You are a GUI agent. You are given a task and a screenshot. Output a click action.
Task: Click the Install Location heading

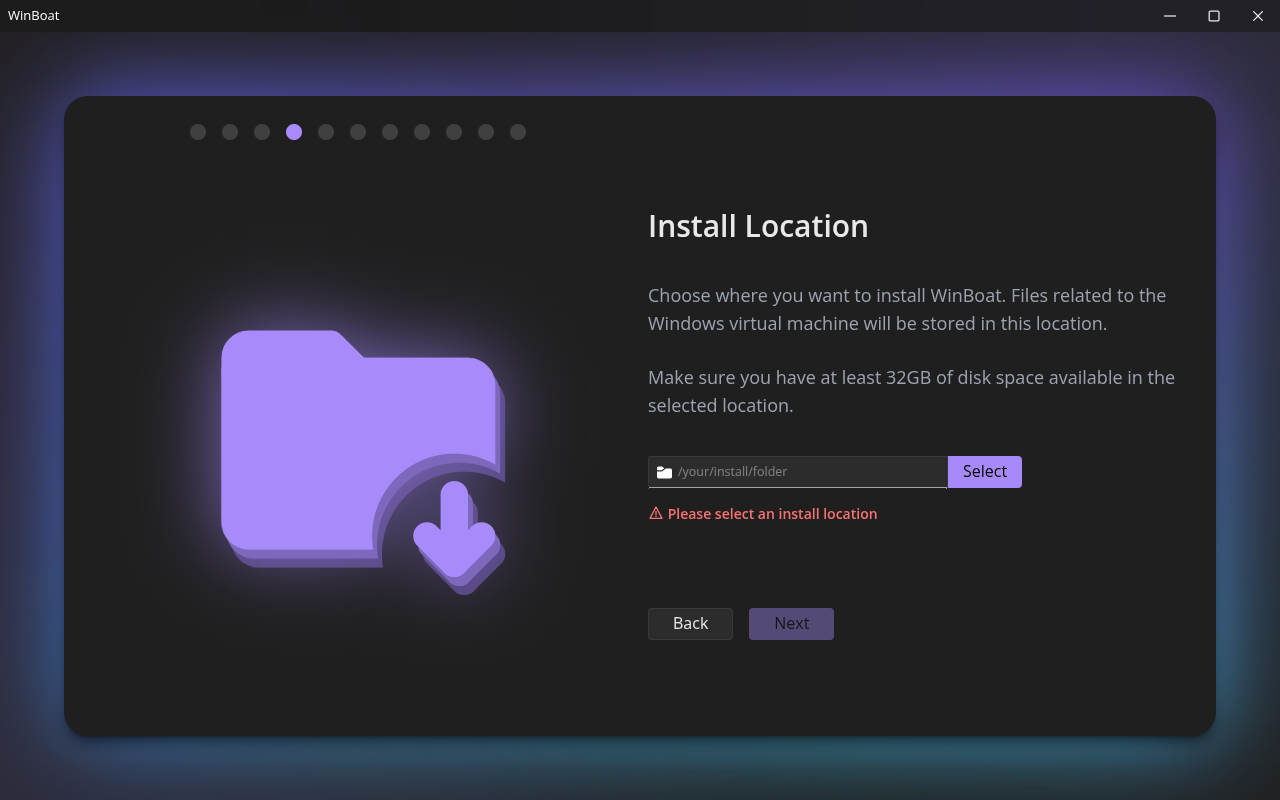click(x=758, y=226)
